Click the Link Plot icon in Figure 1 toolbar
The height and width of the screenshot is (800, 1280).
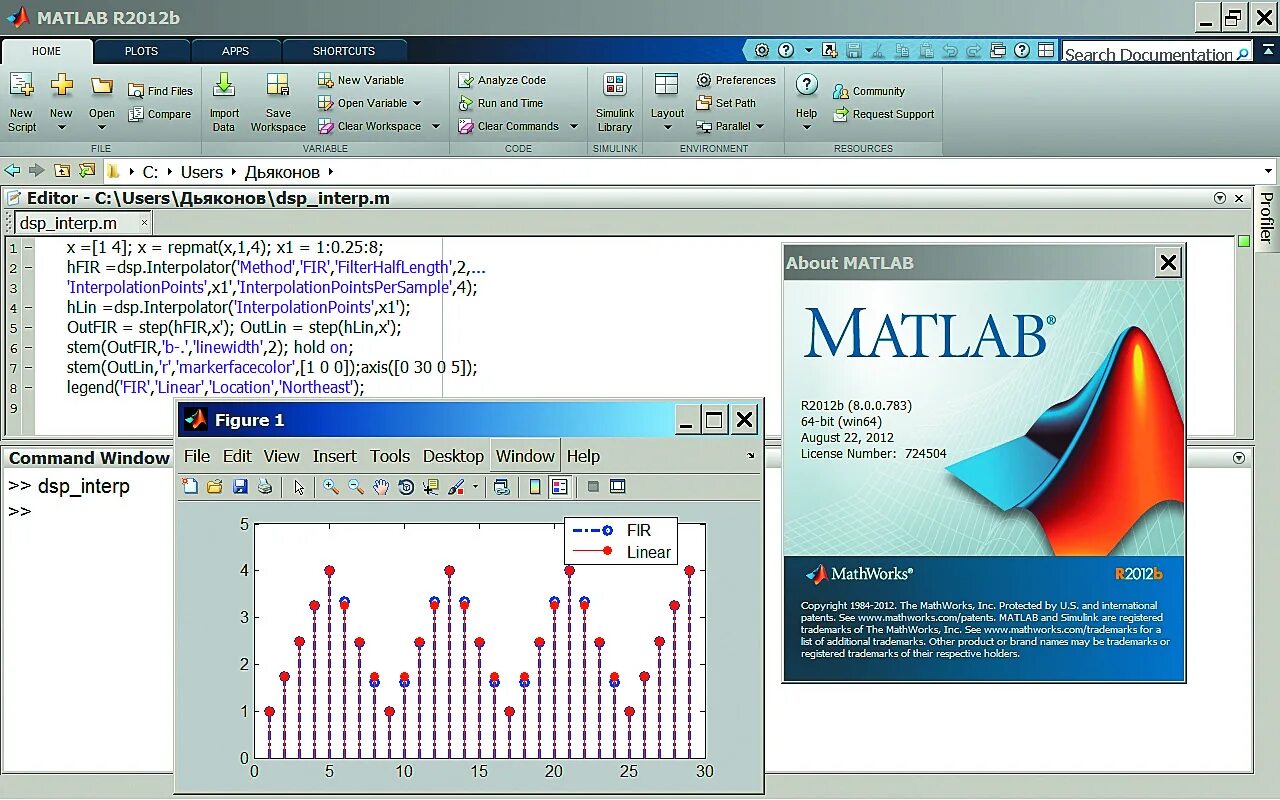(x=502, y=487)
